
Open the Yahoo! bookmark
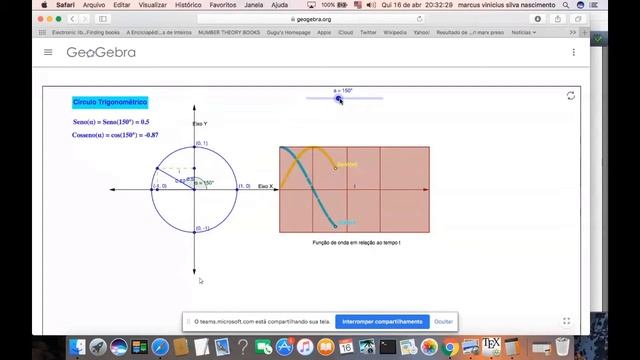pyautogui.click(x=421, y=32)
